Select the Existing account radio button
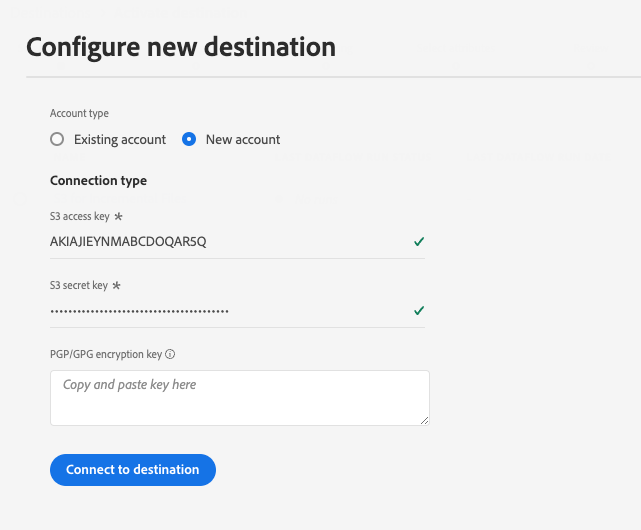This screenshot has width=641, height=530. point(57,140)
